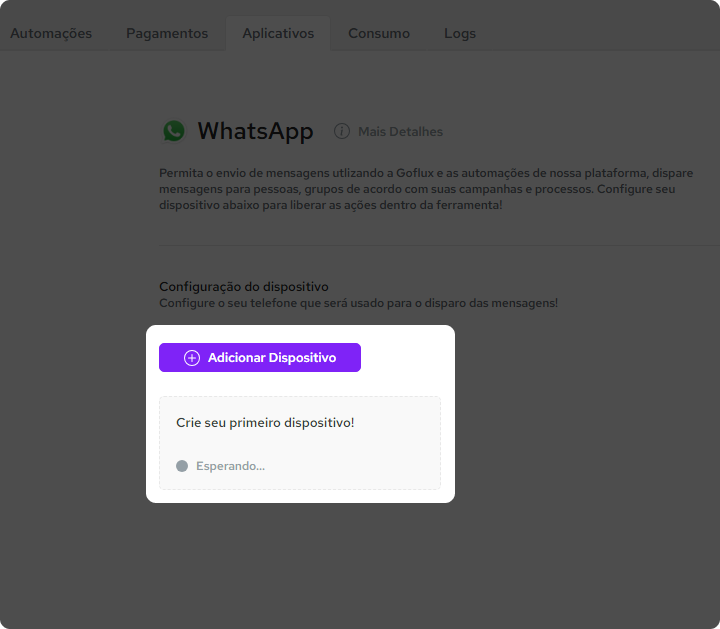
Task: Click the info icon beside Mais Detalhes
Action: coord(342,131)
